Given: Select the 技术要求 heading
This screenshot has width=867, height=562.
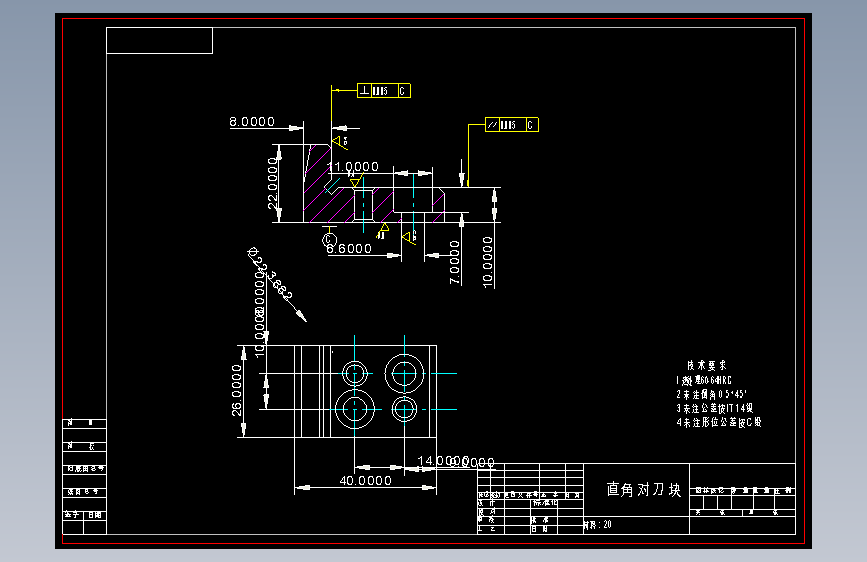Looking at the screenshot, I should 707,365.
